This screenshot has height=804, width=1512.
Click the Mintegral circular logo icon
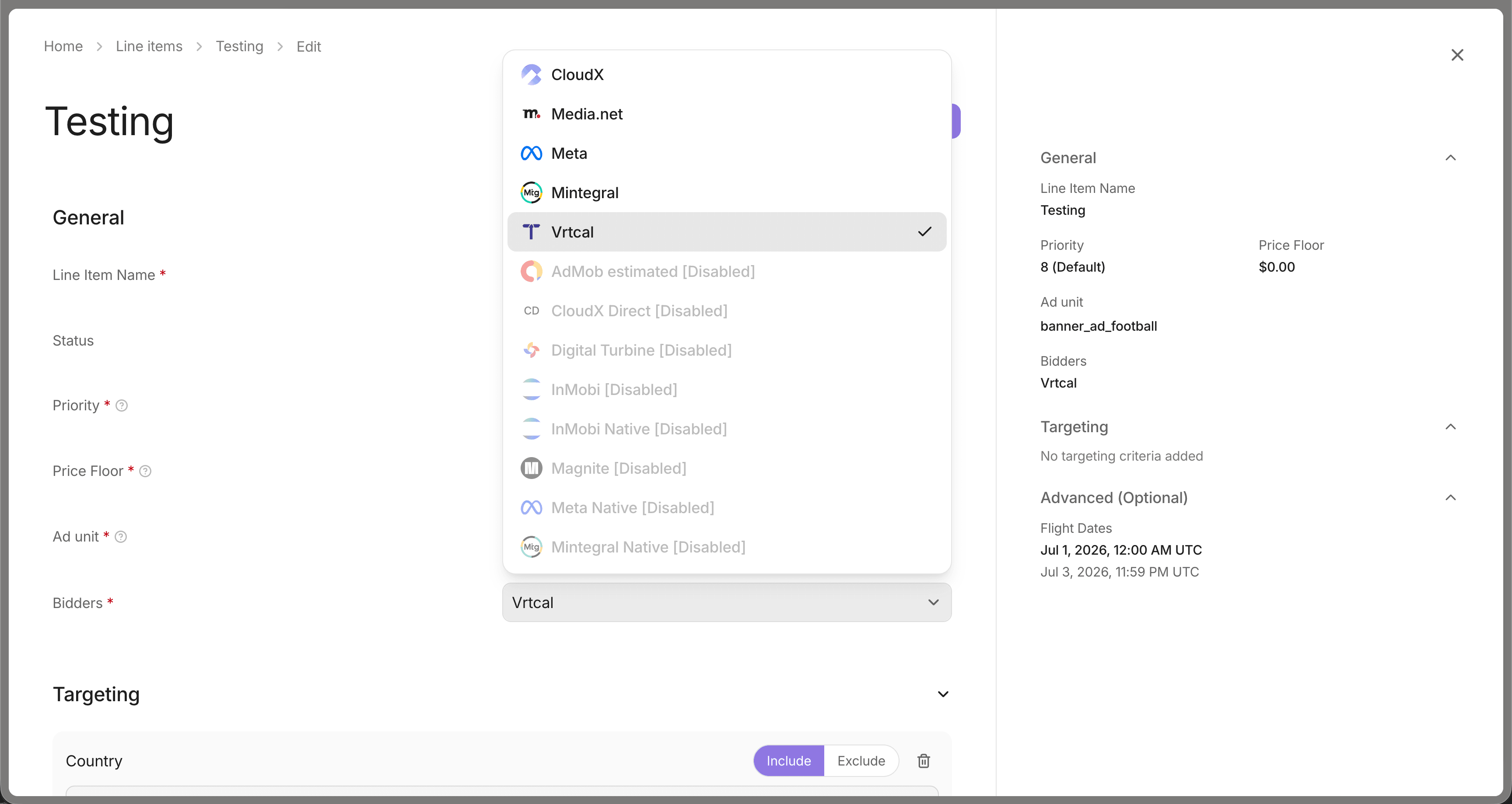click(x=531, y=192)
